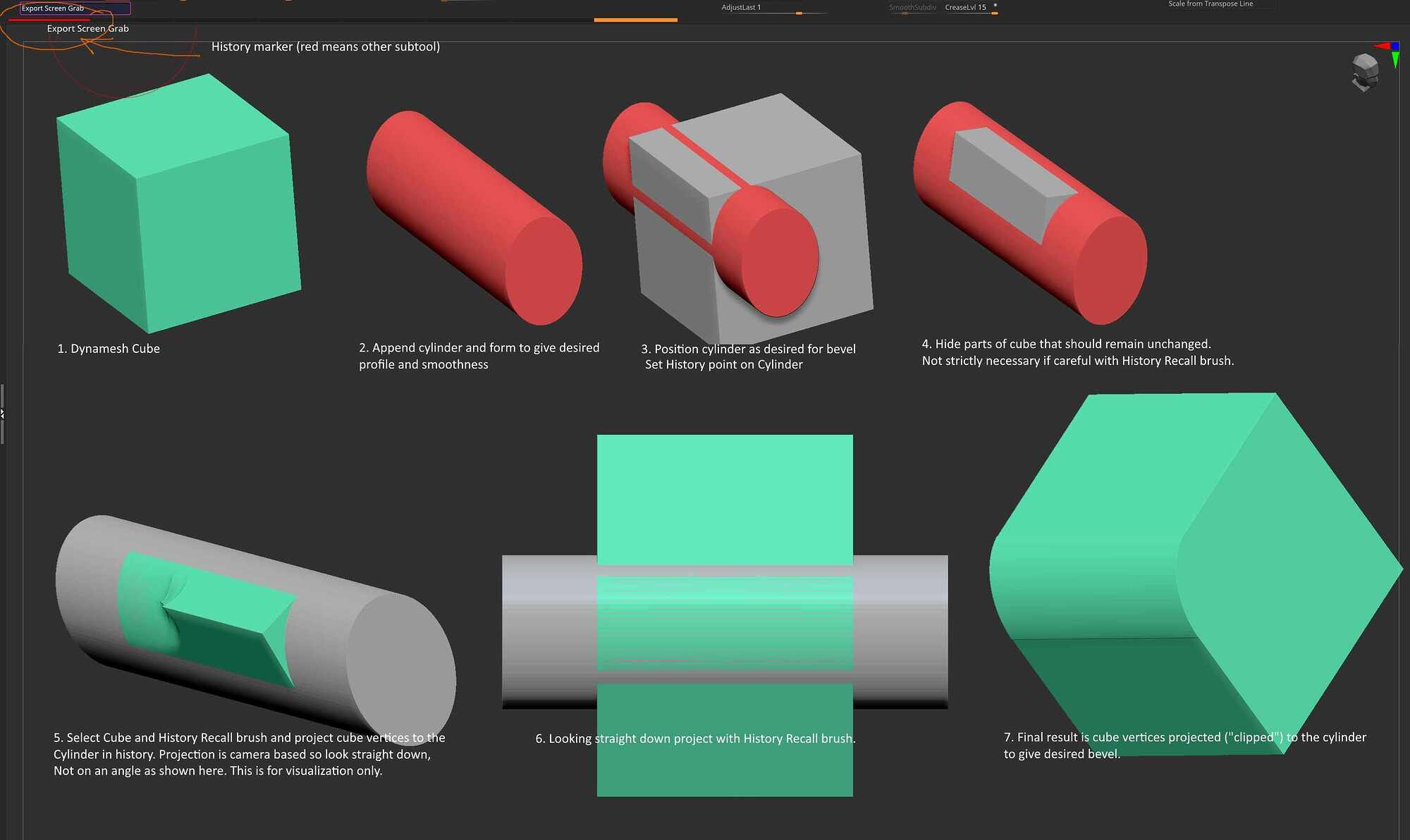Select the blue axis indicator in the corner gizmo

click(x=1394, y=45)
